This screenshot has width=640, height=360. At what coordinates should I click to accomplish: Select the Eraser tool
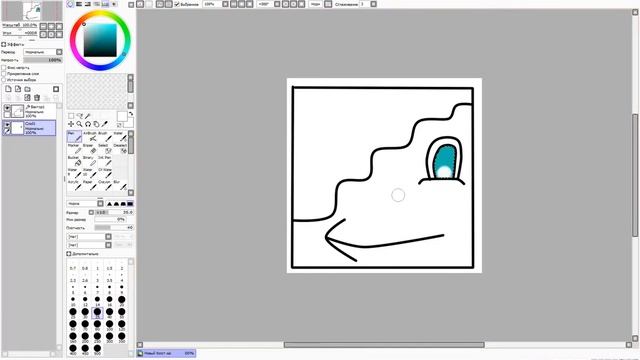point(89,149)
